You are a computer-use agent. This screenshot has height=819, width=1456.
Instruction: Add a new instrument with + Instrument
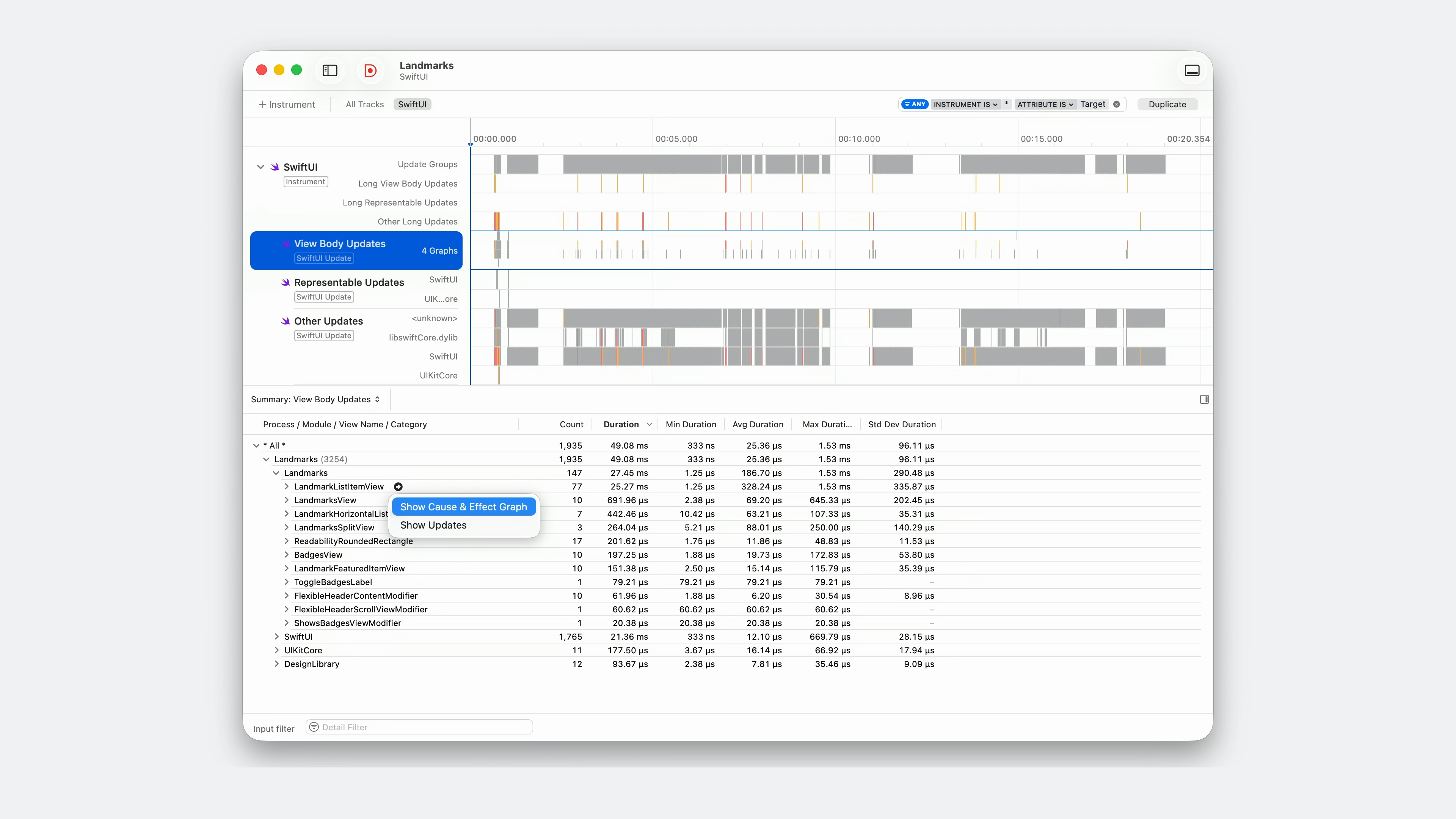coord(287,105)
